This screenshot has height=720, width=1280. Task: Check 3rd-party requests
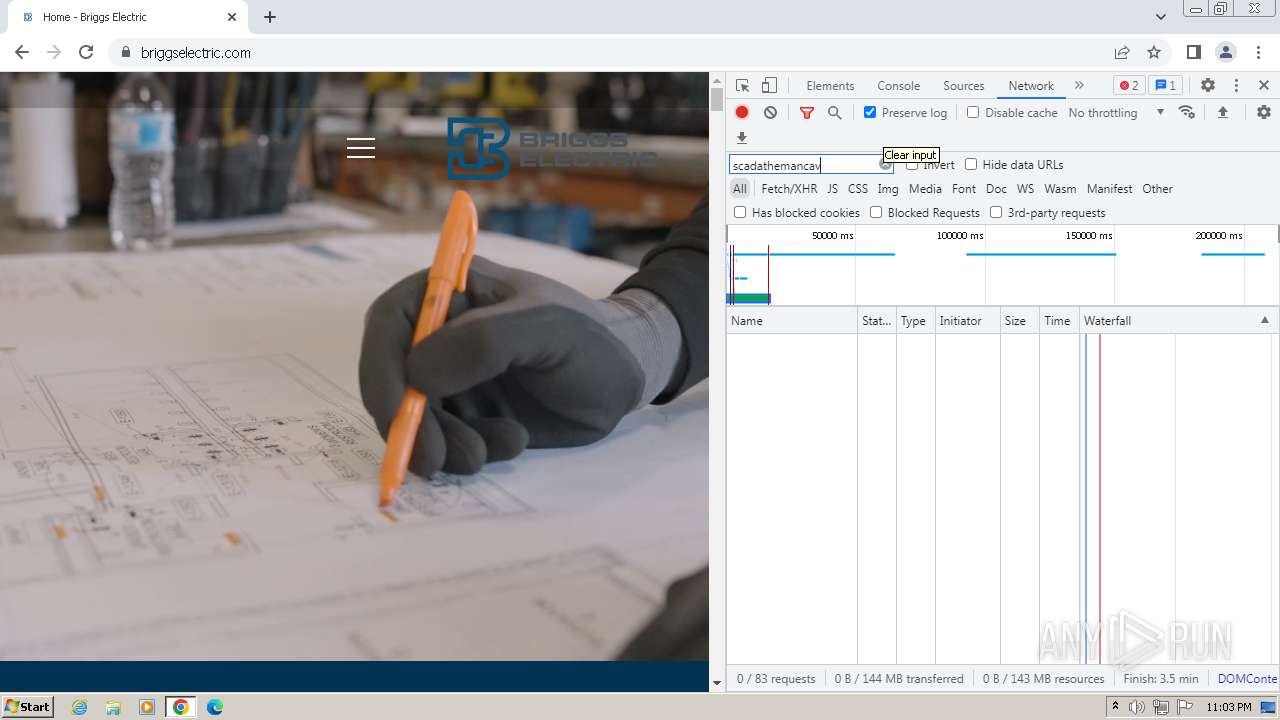click(996, 212)
